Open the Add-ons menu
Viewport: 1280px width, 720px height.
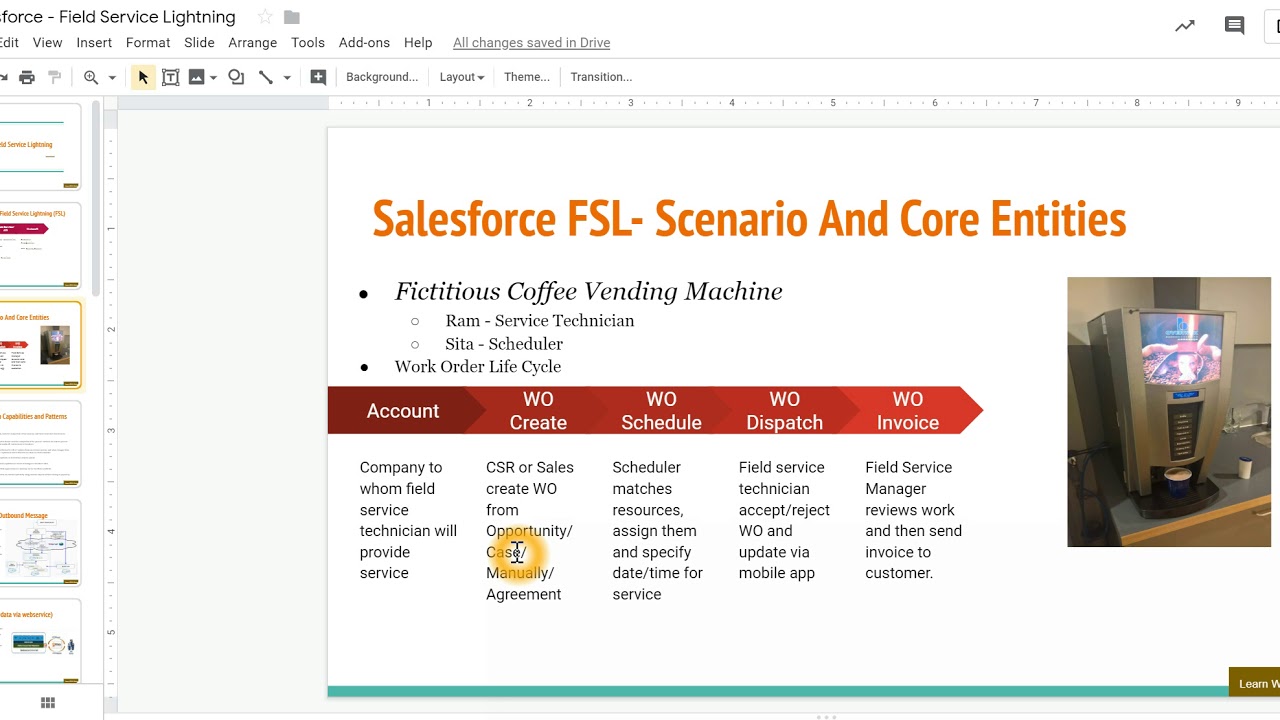[364, 43]
